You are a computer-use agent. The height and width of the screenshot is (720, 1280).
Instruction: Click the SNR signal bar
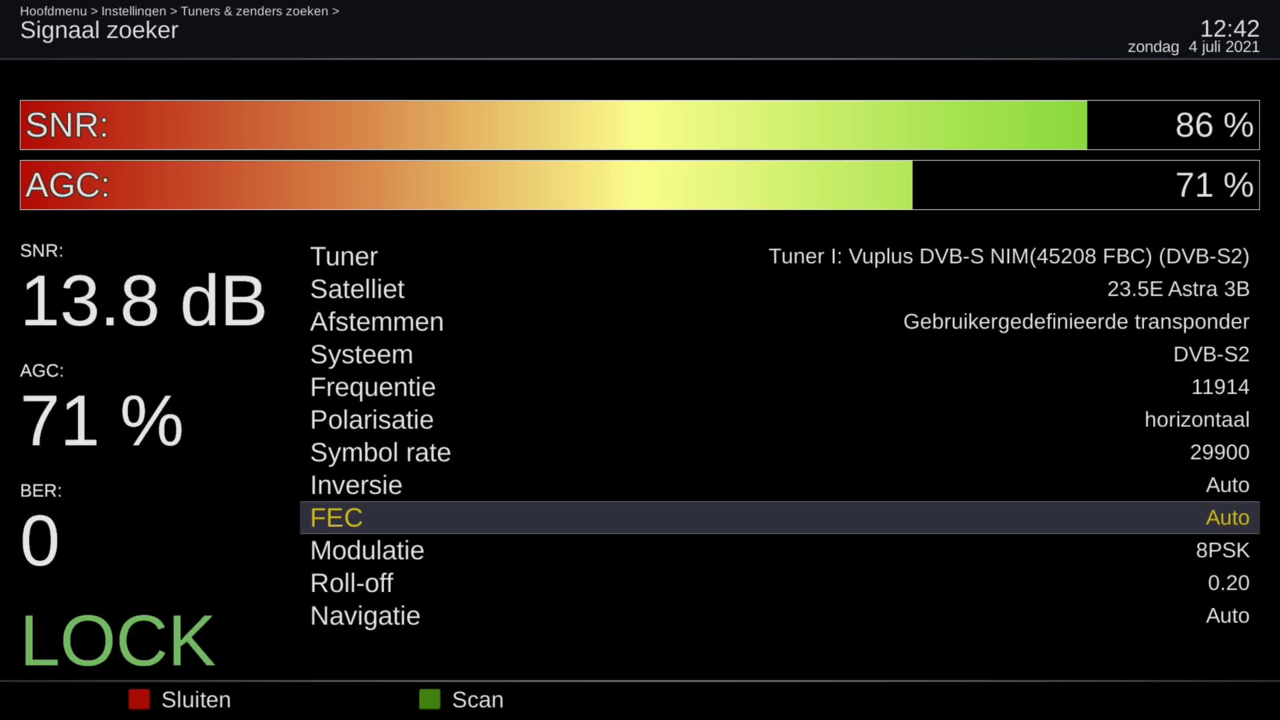[639, 125]
